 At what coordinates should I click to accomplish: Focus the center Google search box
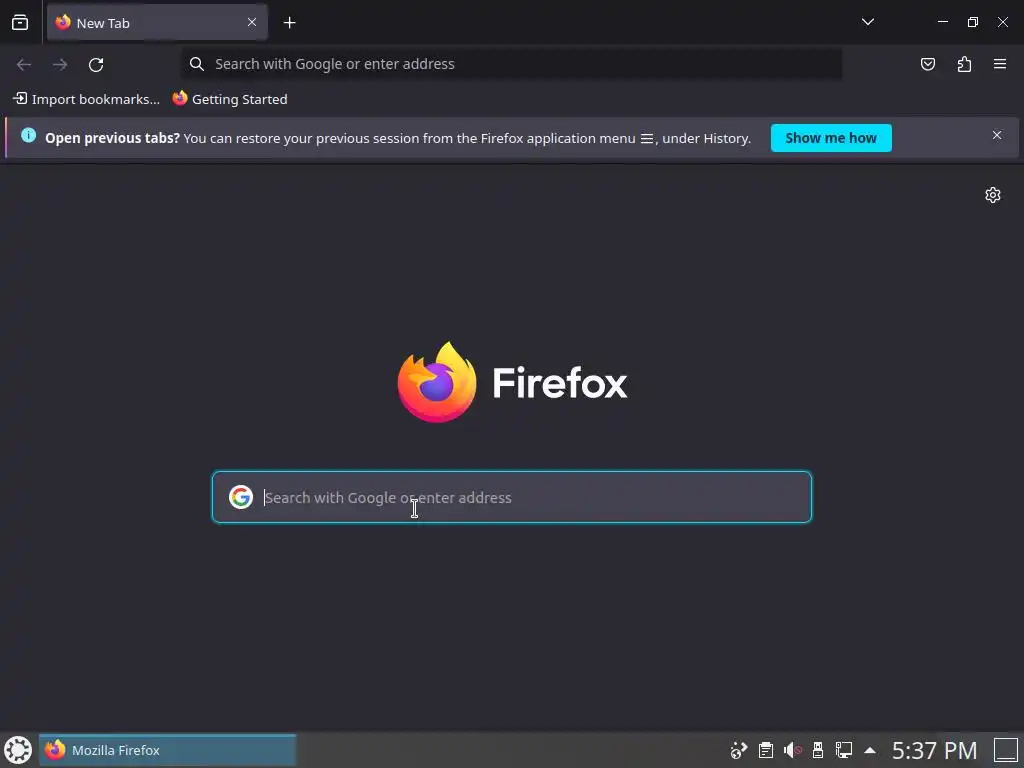pos(512,497)
